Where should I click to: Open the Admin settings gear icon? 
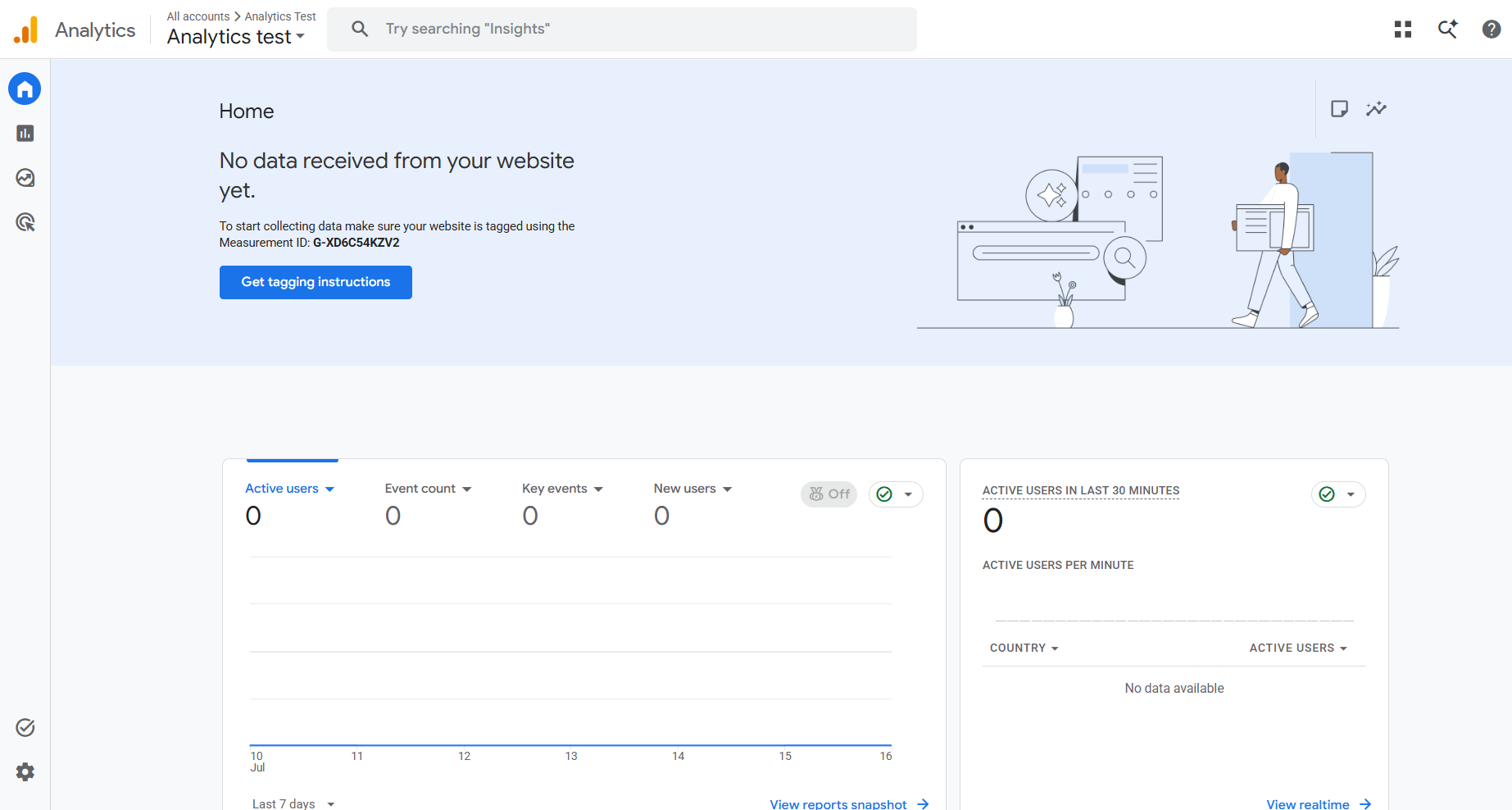coord(25,771)
